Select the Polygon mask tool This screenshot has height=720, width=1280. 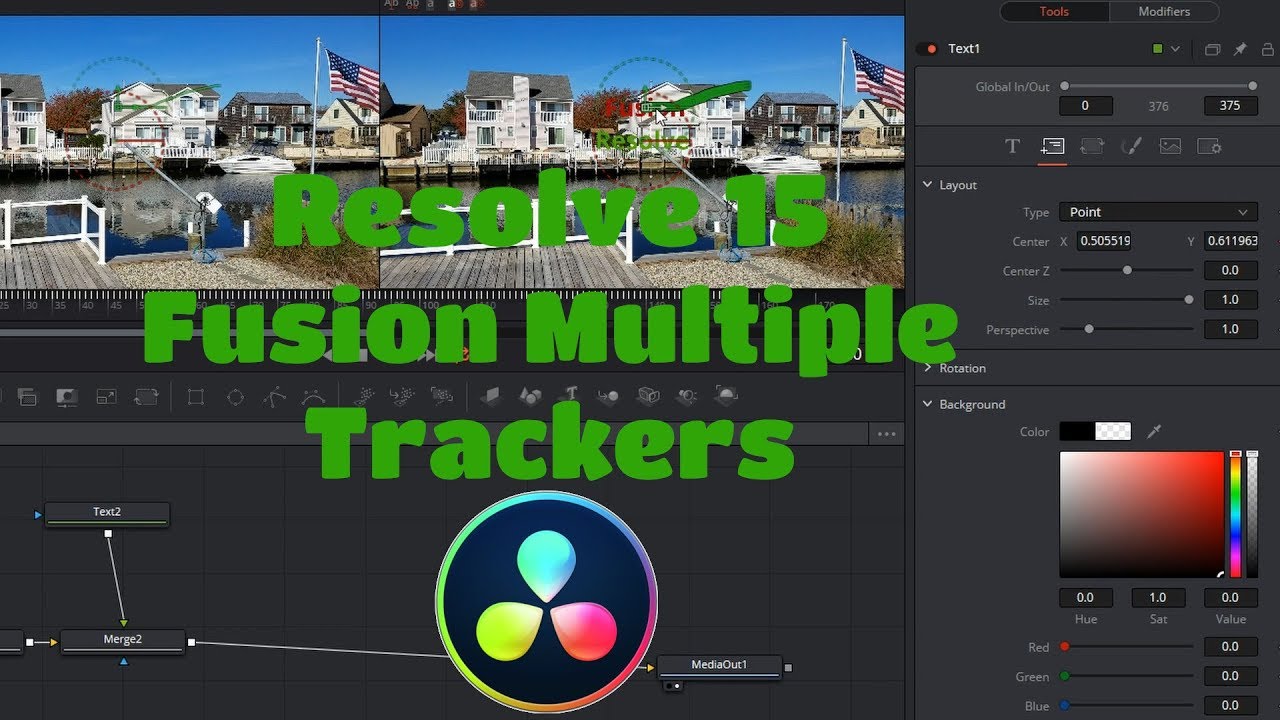point(275,397)
